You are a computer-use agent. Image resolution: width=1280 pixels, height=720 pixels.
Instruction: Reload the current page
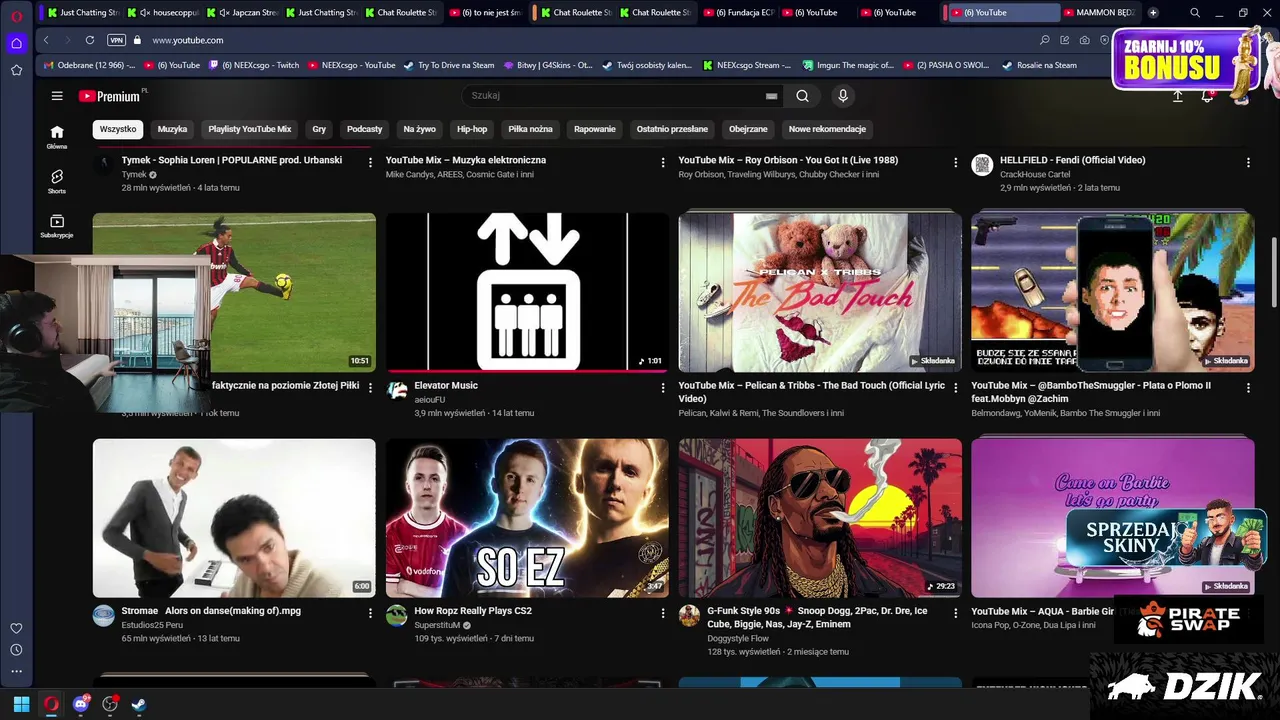[x=90, y=40]
